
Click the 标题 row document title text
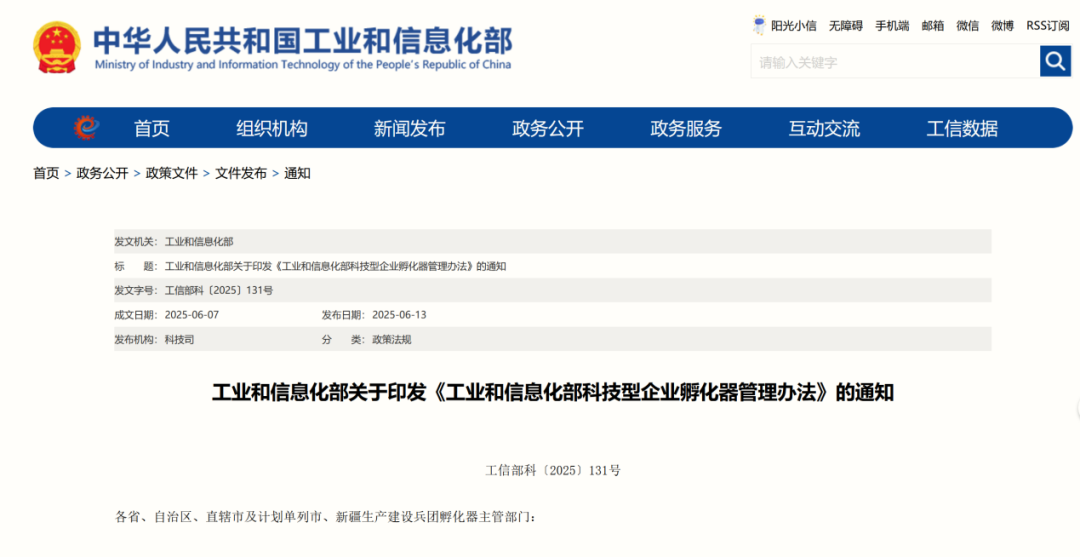tap(336, 266)
